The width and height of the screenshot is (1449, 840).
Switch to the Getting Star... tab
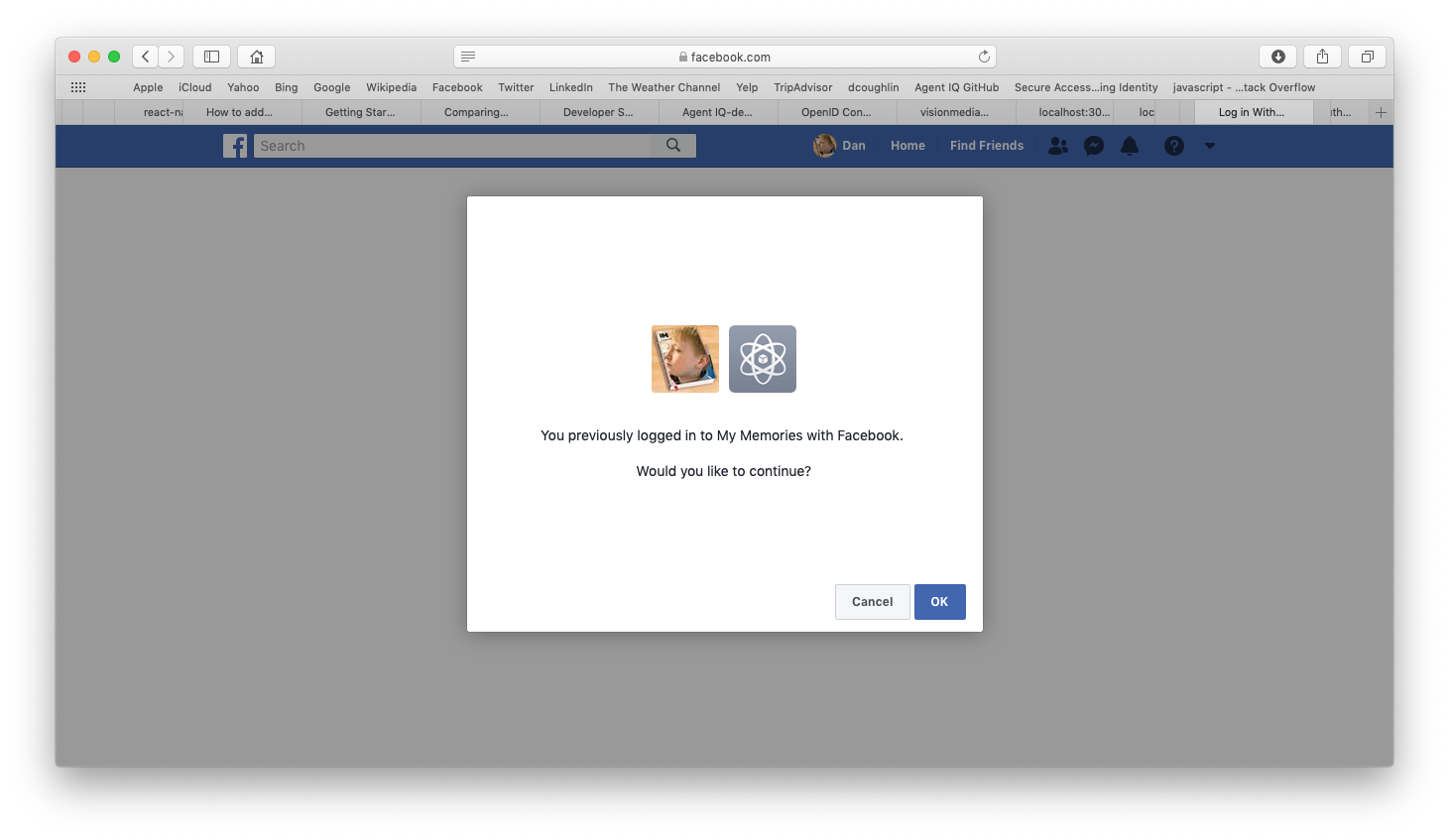(x=361, y=112)
